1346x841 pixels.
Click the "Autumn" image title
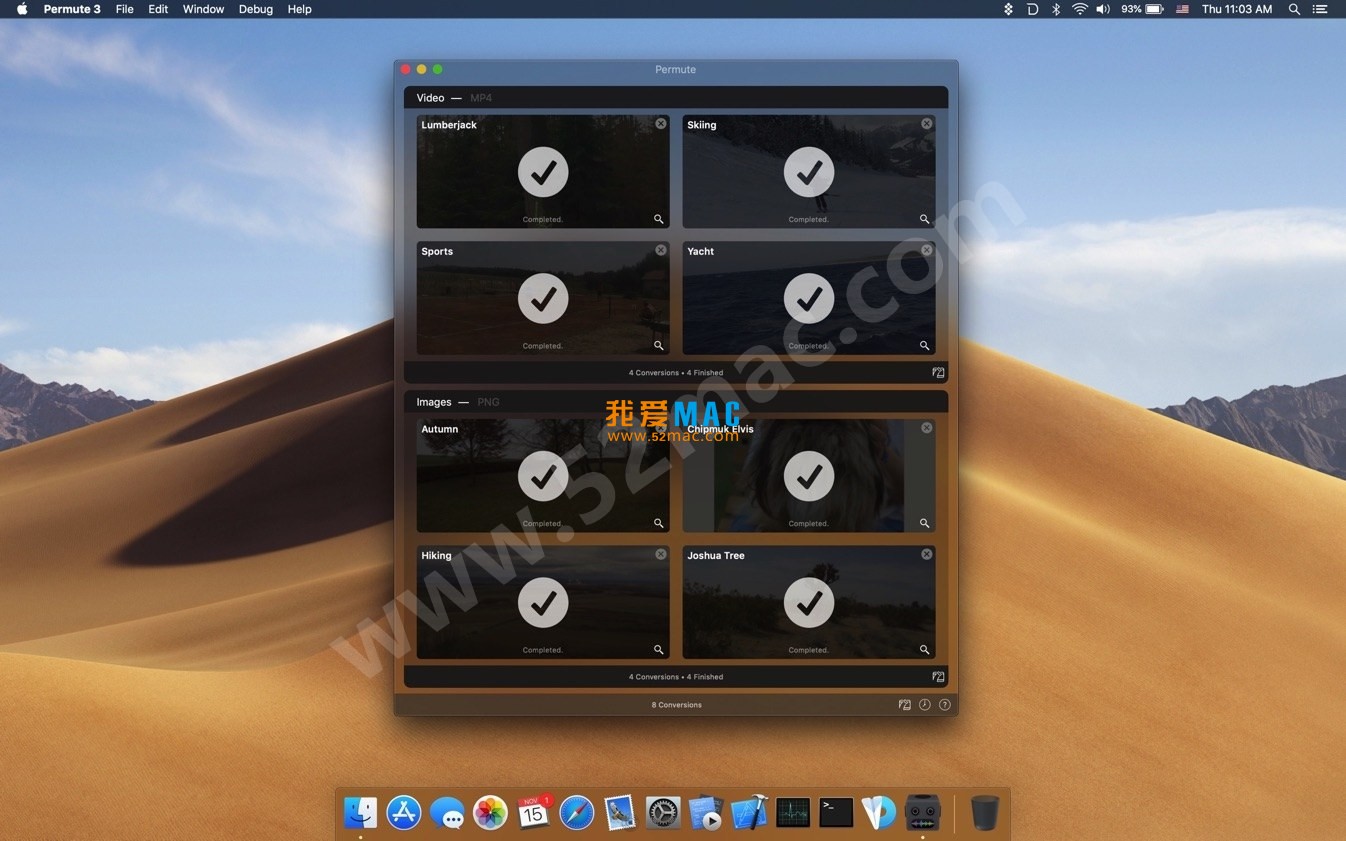pos(440,429)
